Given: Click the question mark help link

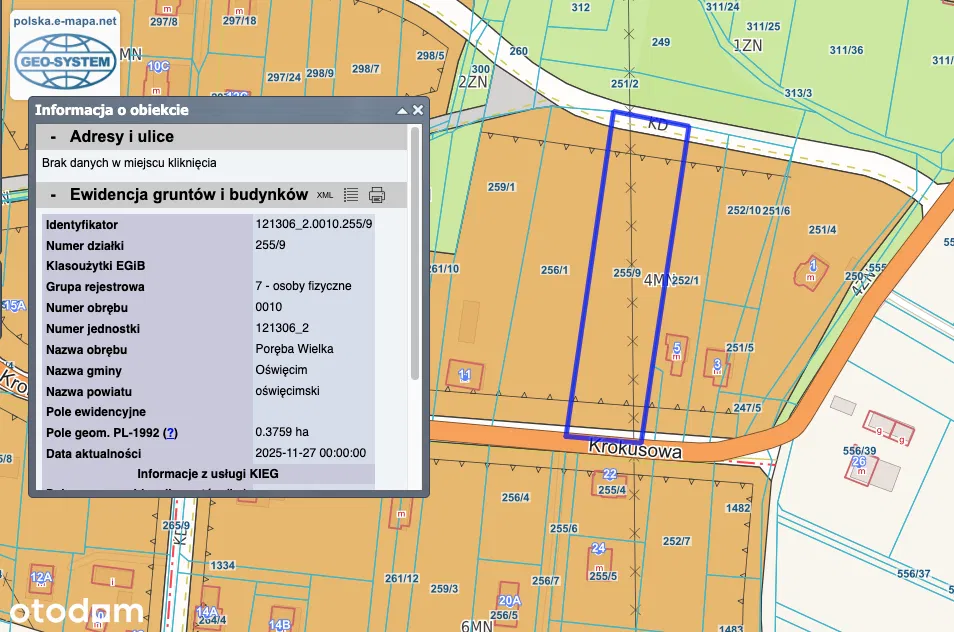Looking at the screenshot, I should coord(170,433).
